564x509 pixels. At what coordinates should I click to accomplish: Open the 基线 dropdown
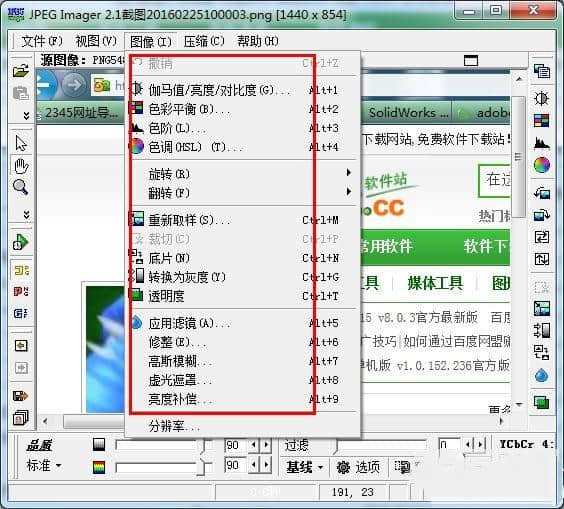pos(304,467)
